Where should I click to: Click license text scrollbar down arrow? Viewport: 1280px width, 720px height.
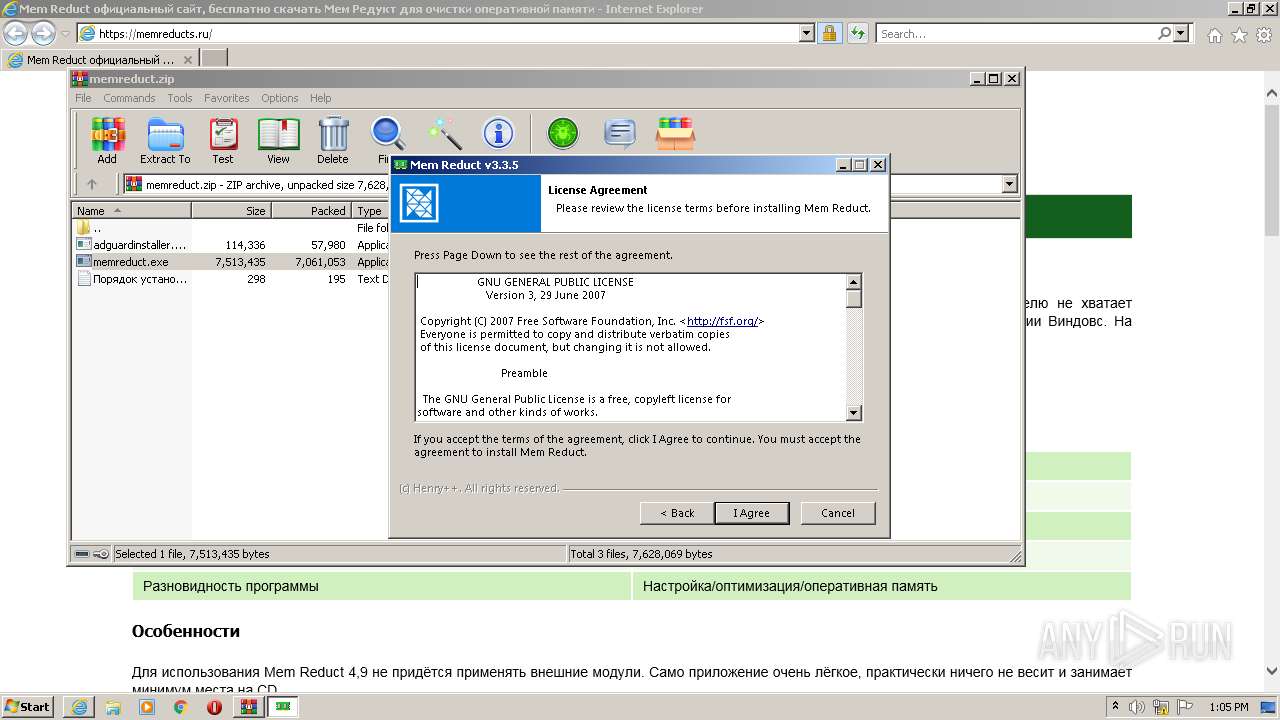(x=853, y=412)
